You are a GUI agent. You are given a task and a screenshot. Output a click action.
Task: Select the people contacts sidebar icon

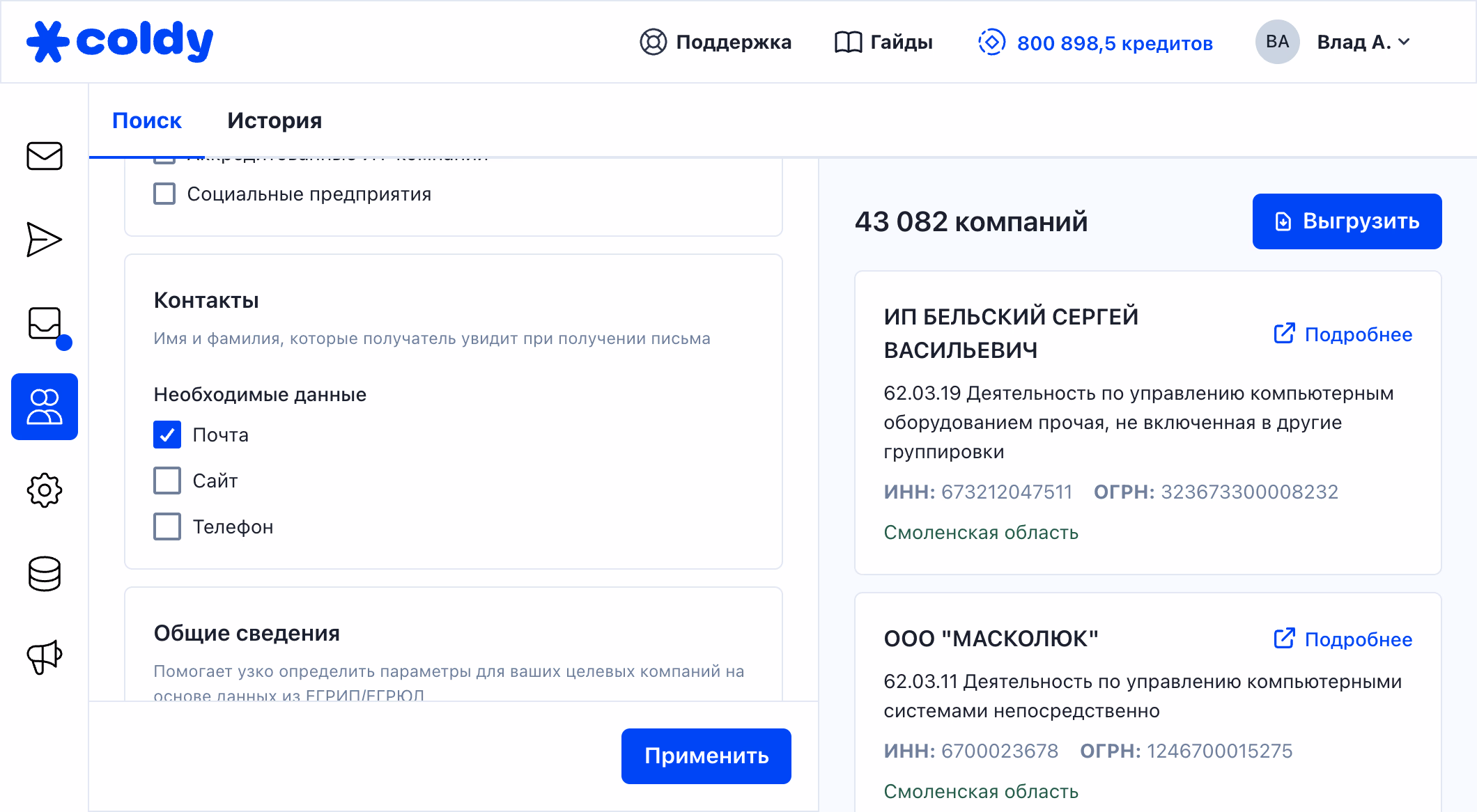coord(45,407)
